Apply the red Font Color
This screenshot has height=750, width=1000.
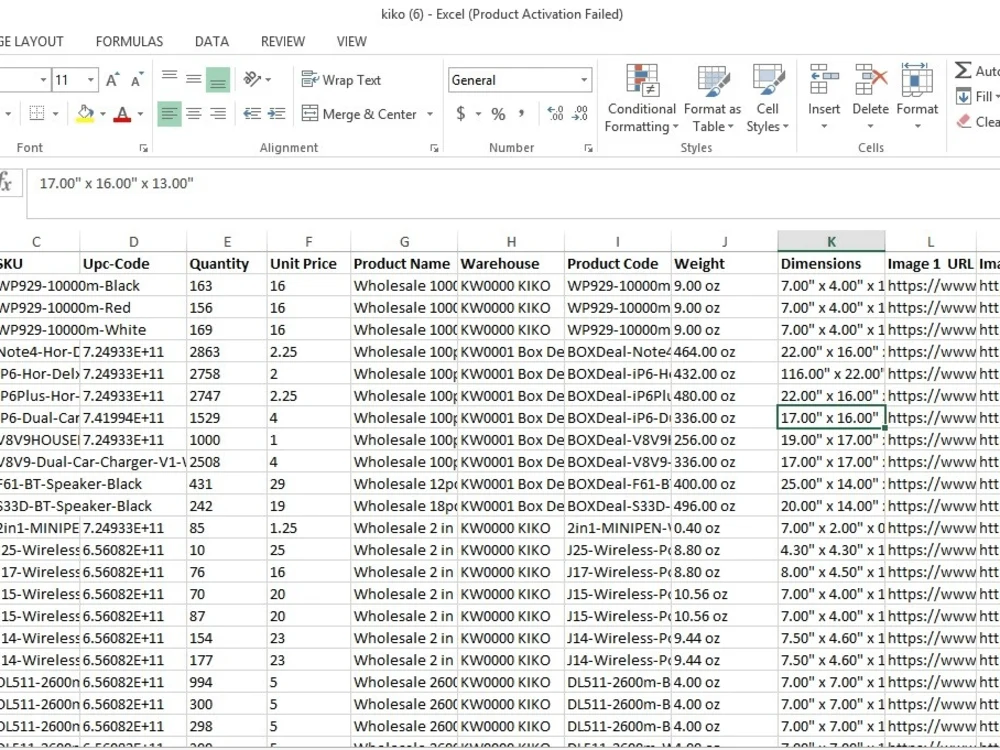tap(122, 114)
